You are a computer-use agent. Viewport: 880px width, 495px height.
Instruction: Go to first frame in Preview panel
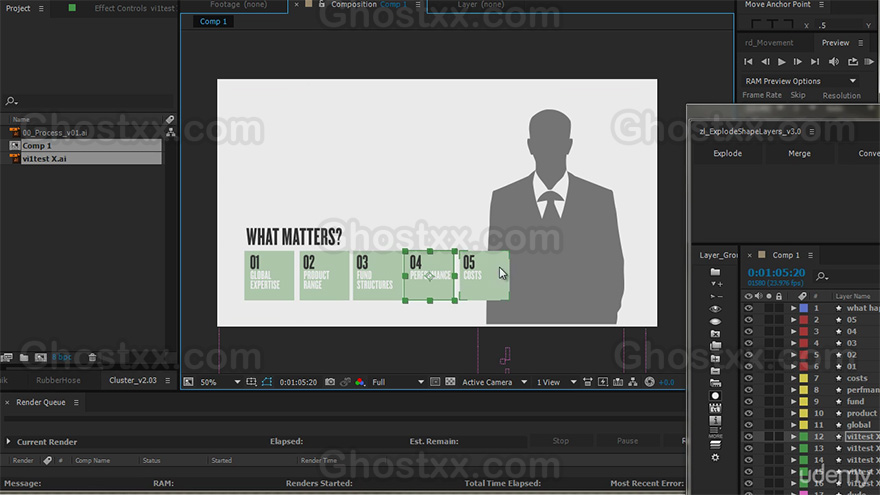[x=748, y=62]
